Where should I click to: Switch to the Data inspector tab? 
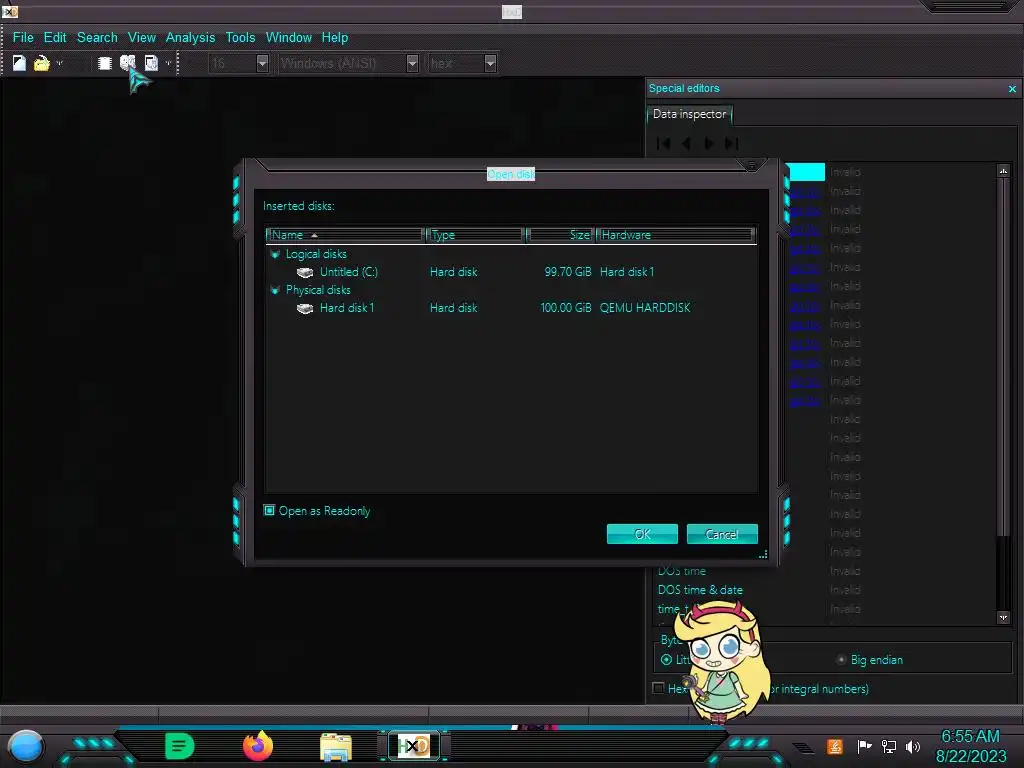pos(689,114)
